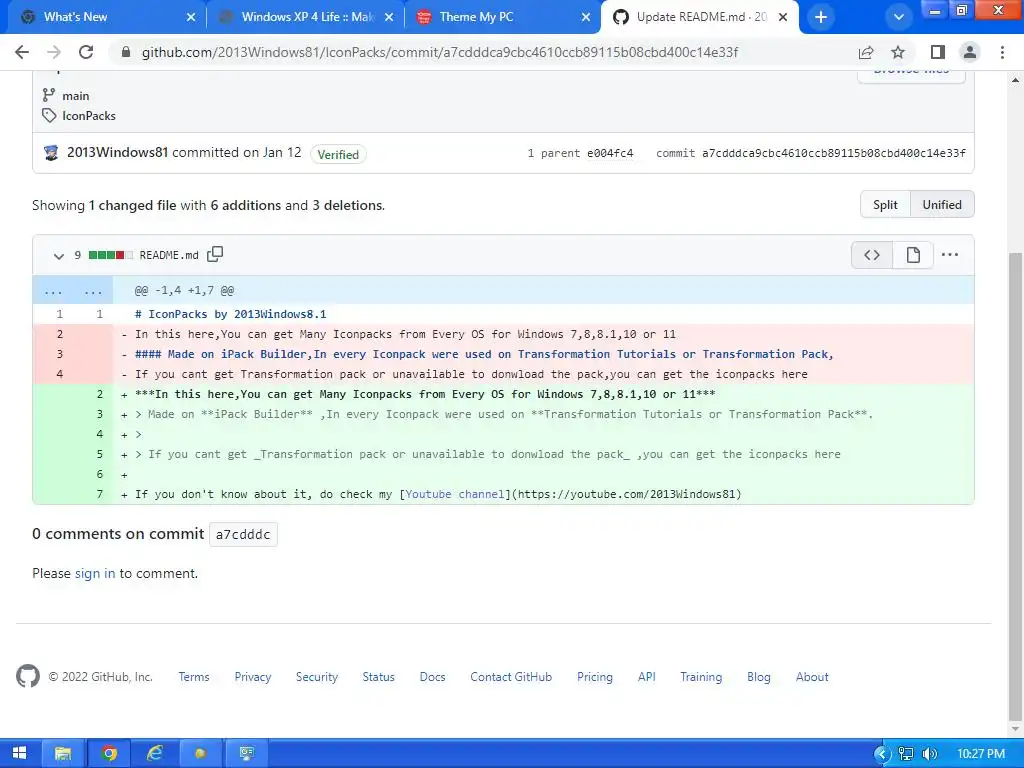Open the Docs footer link

[432, 677]
